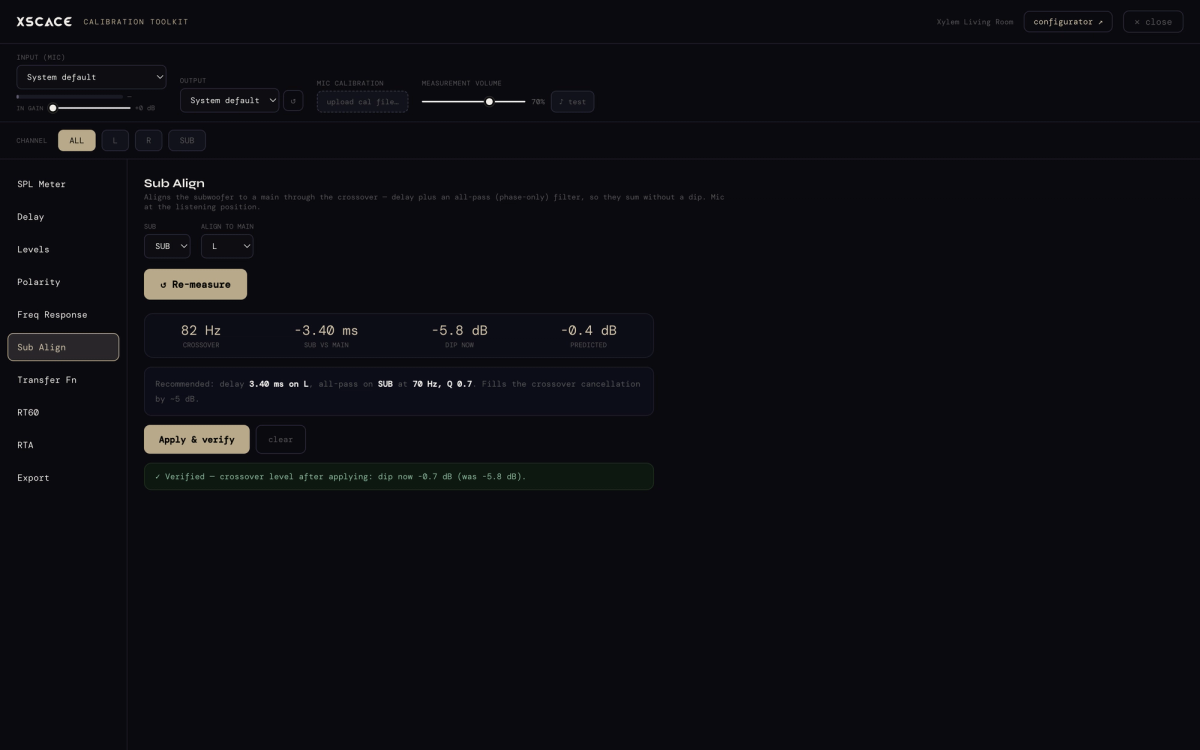This screenshot has height=750, width=1200.
Task: Open the RTA section
Action: pos(63,445)
